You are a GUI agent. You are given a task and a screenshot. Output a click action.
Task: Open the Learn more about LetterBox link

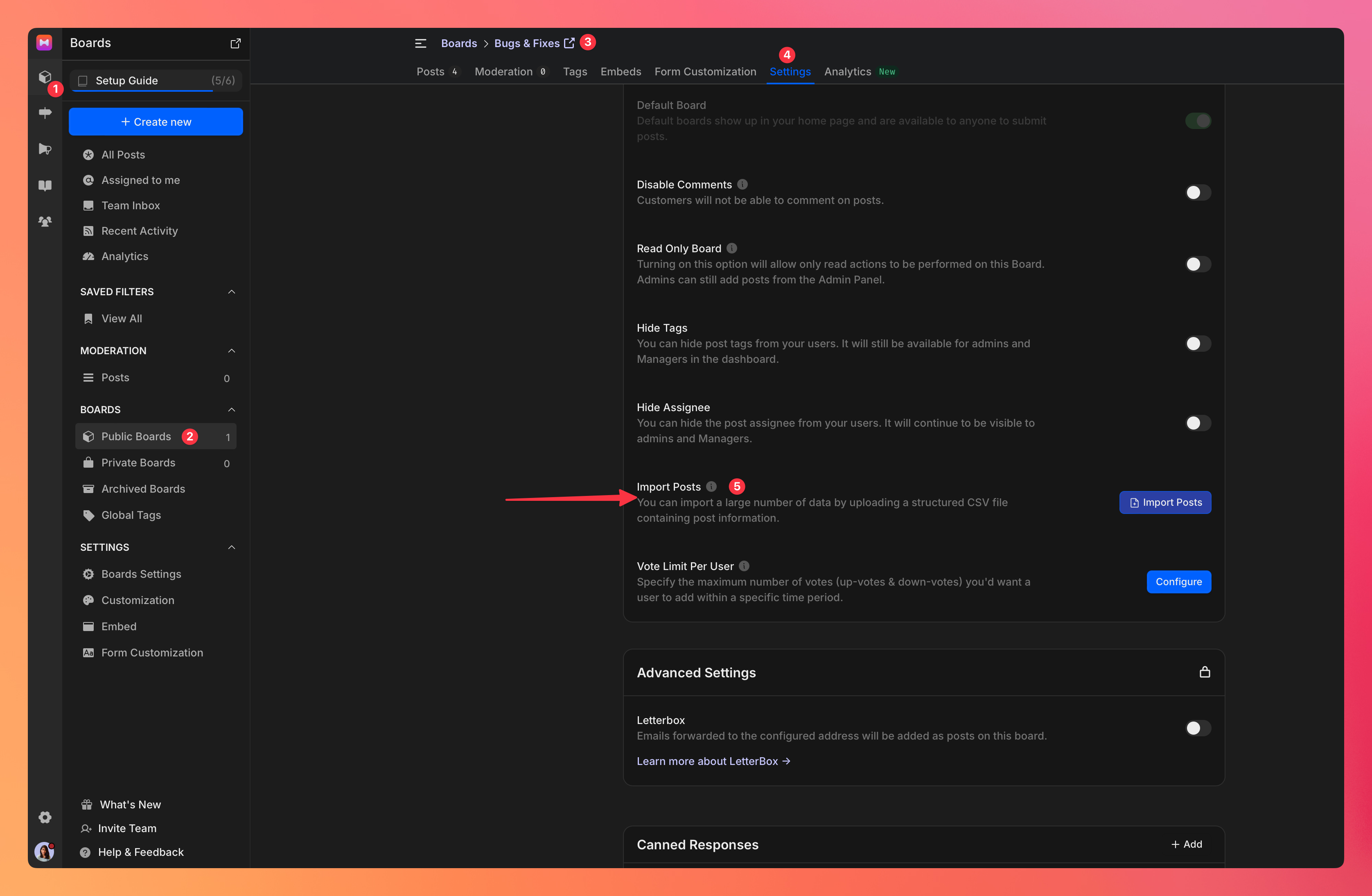[x=714, y=761]
